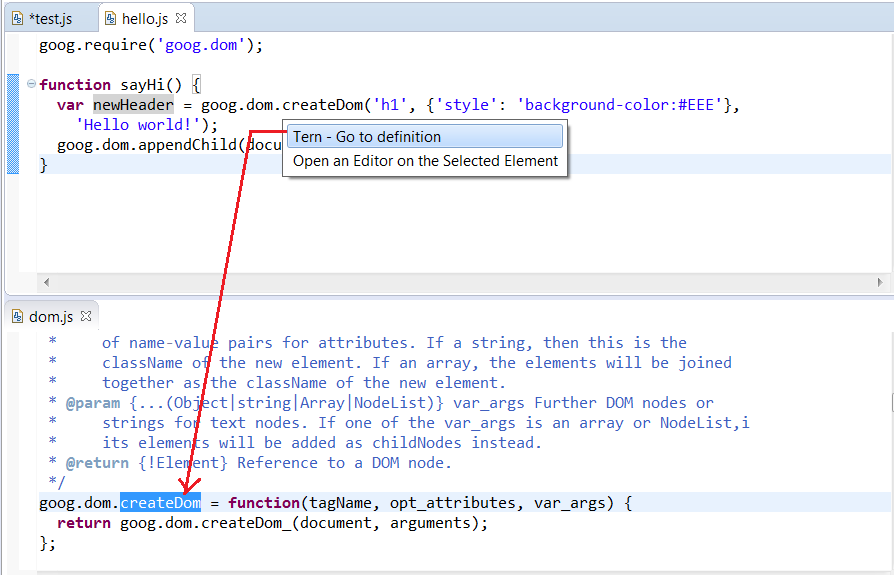Click the tagName parameter in dom.js
The image size is (894, 575).
pyautogui.click(x=340, y=503)
